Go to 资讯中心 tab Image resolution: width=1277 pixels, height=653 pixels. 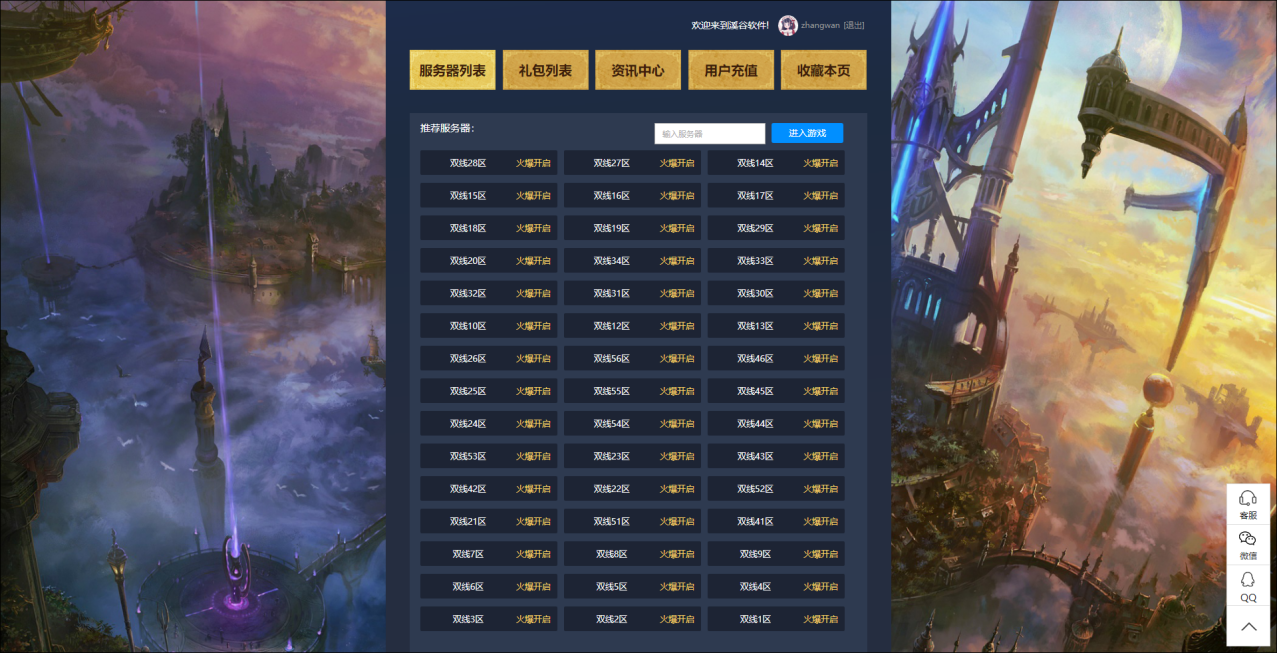point(638,70)
